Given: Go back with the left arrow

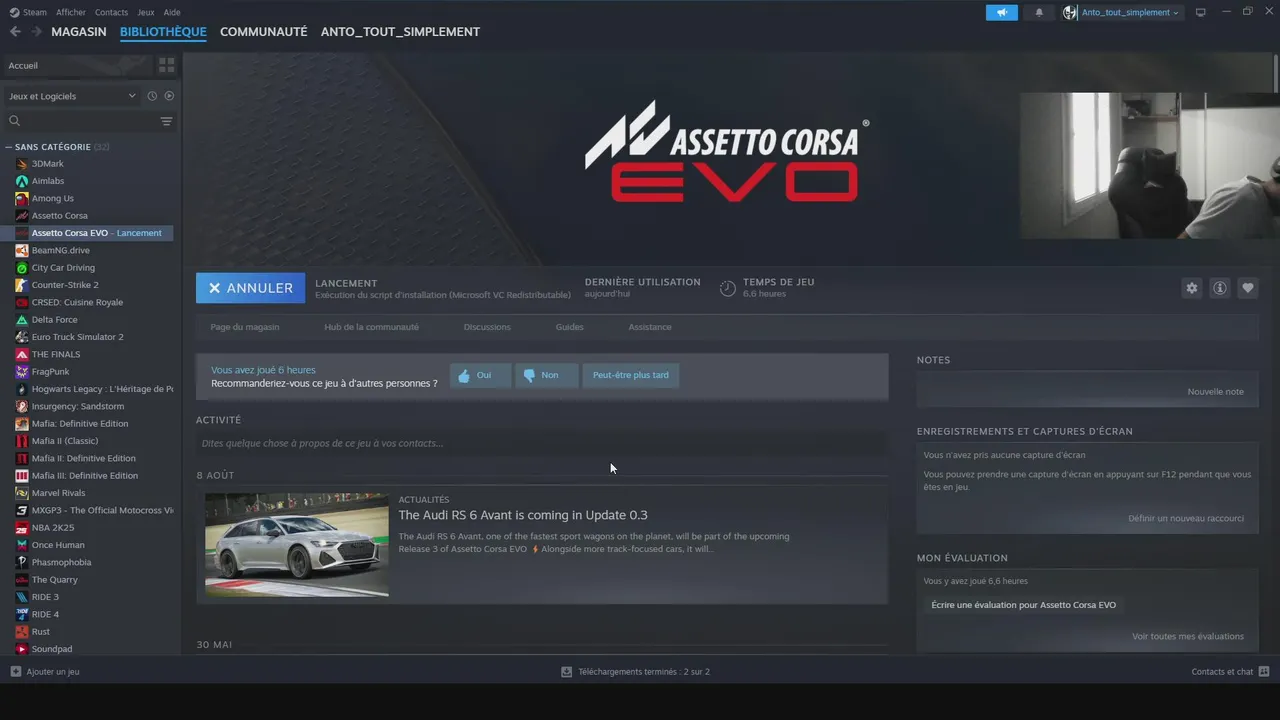Looking at the screenshot, I should [15, 32].
